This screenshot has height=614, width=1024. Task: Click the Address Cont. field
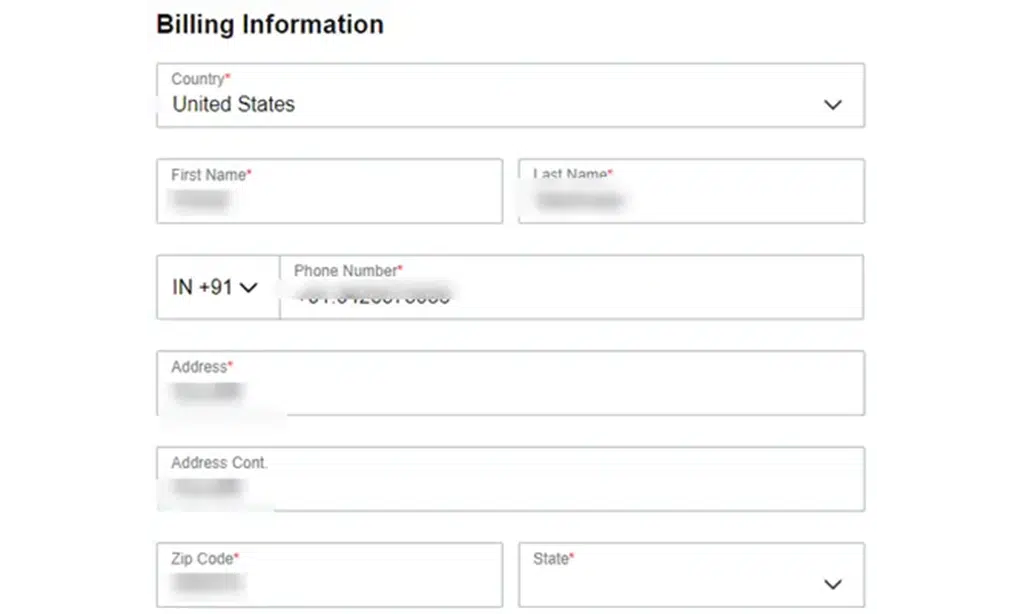510,488
